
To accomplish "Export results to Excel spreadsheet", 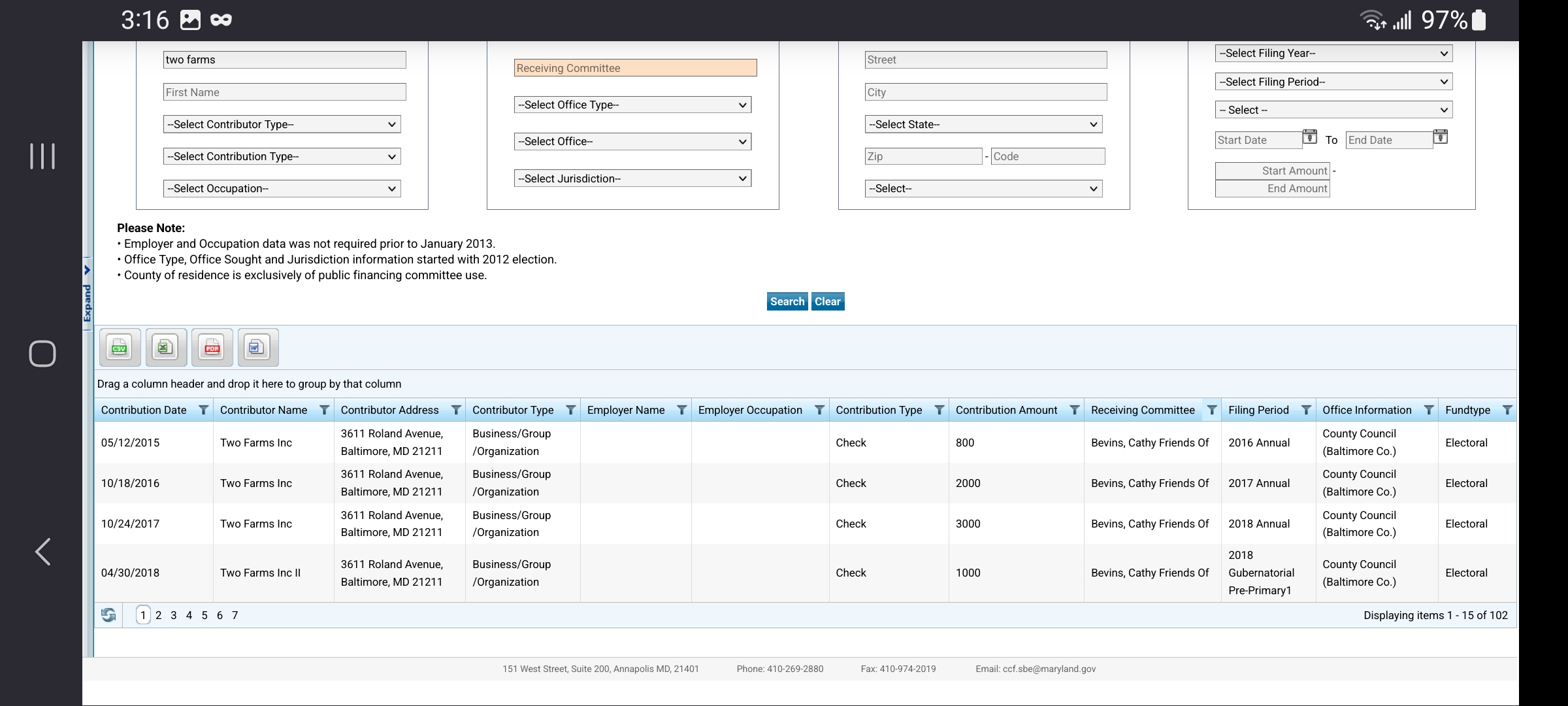I will 166,347.
